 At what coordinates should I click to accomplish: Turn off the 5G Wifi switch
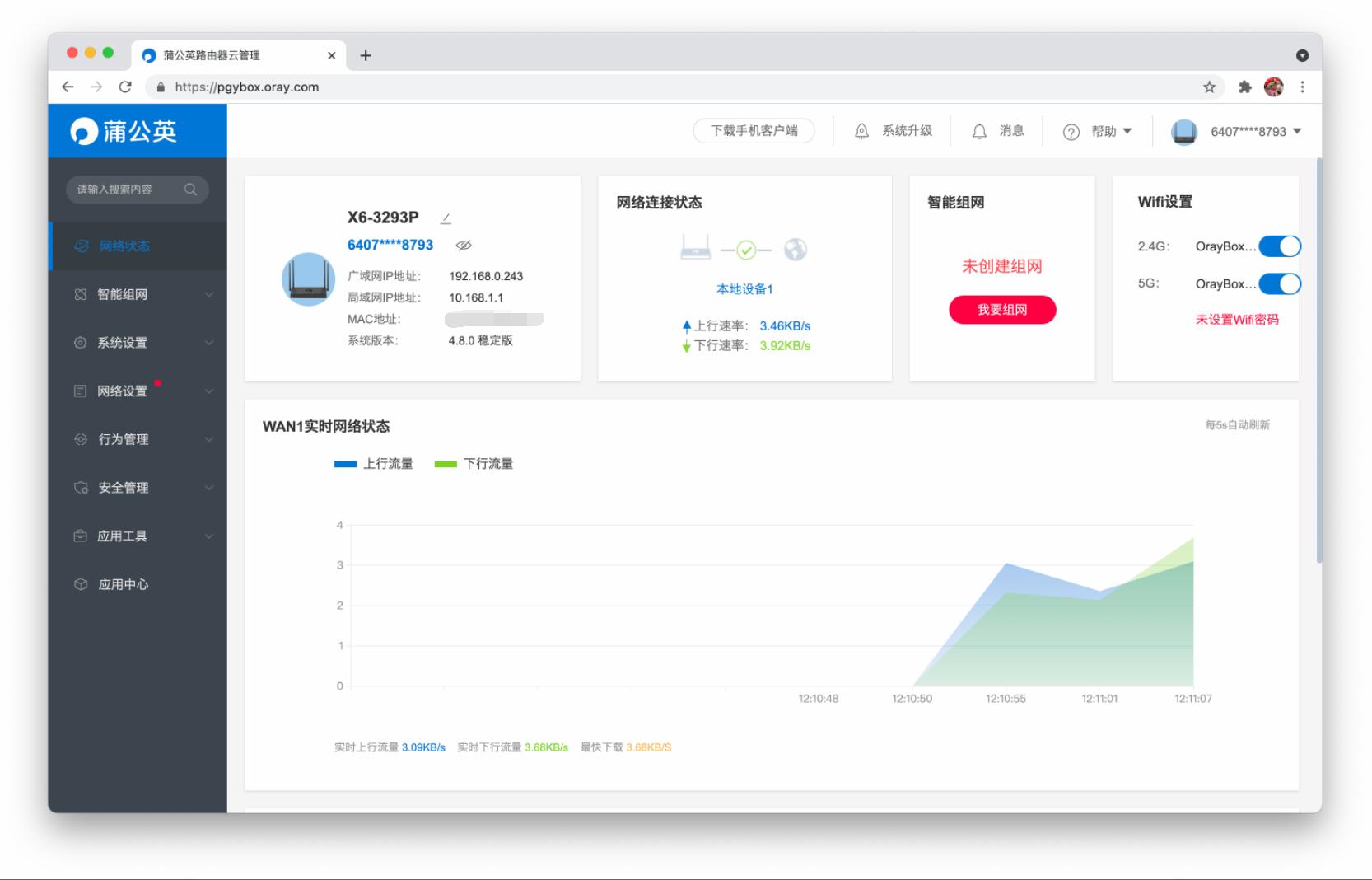1280,283
